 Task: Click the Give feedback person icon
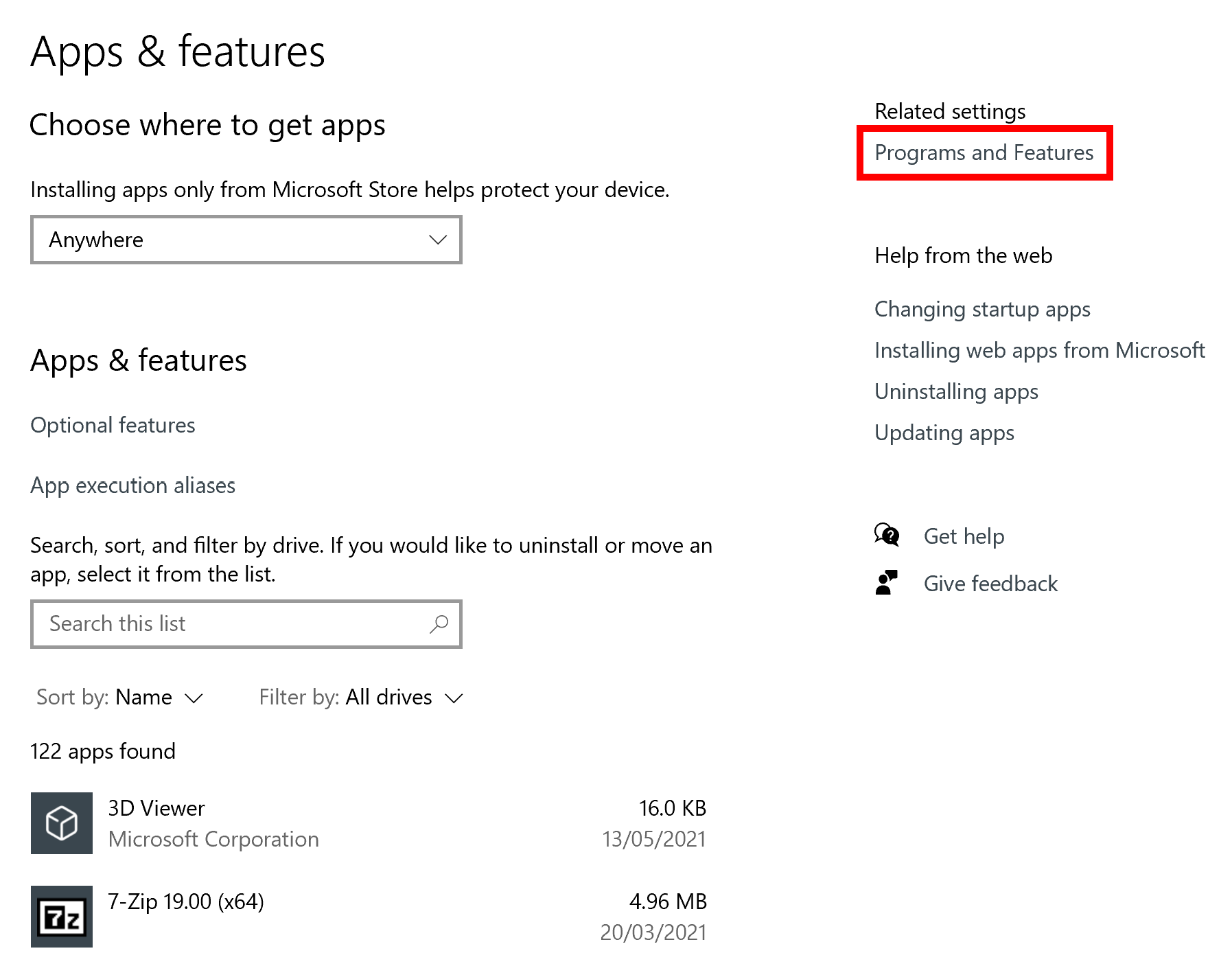[886, 583]
